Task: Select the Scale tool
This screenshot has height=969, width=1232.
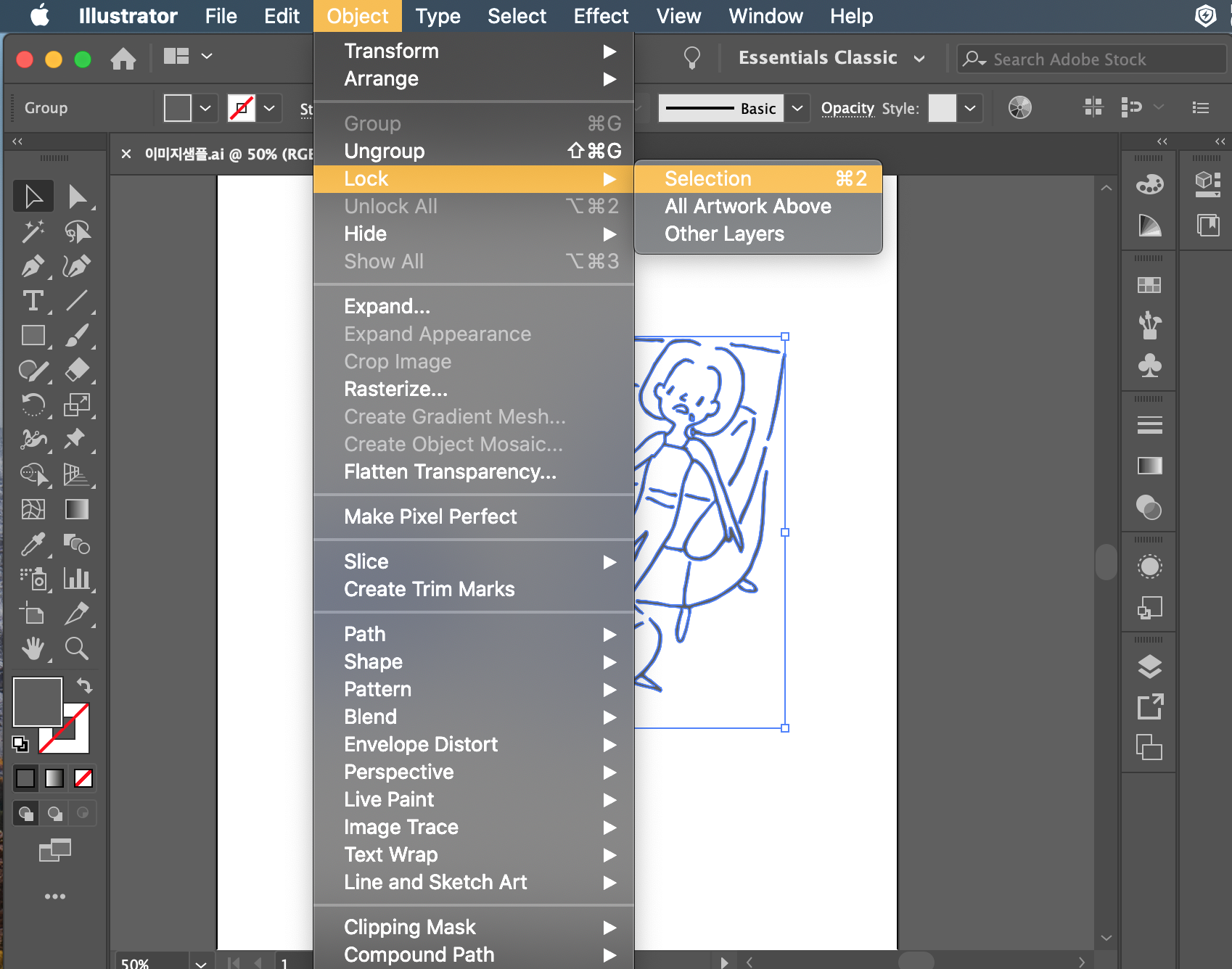Action: 77,405
